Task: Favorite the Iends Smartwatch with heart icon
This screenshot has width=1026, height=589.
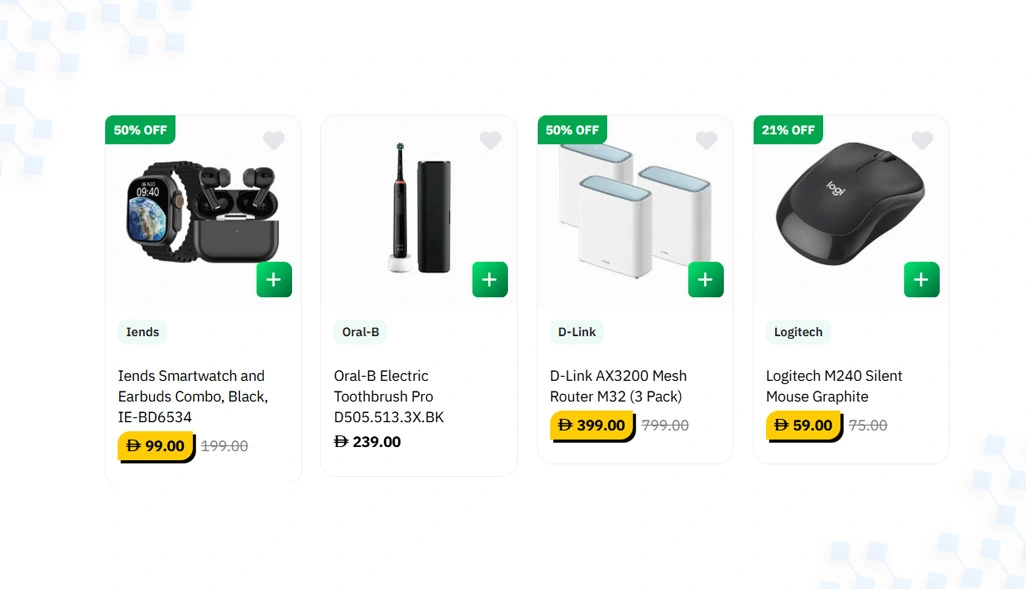Action: pyautogui.click(x=274, y=140)
